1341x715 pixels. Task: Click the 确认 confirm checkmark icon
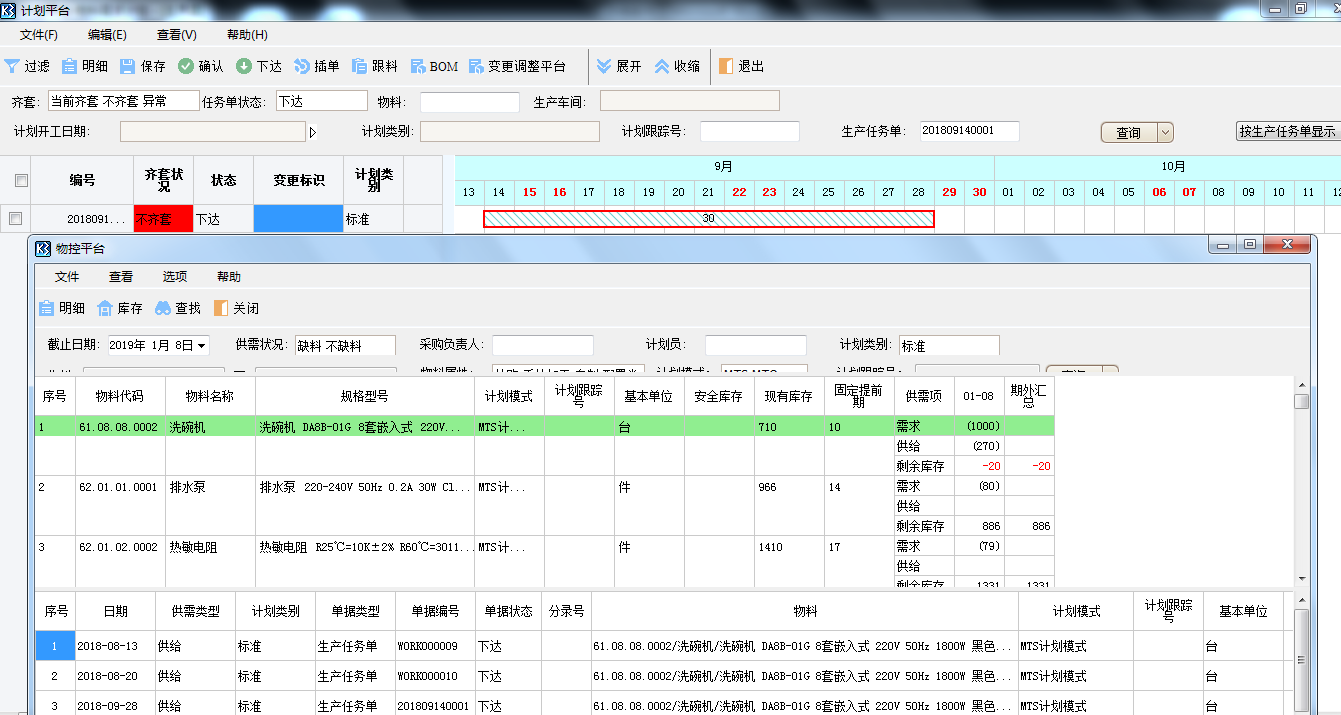[x=186, y=67]
